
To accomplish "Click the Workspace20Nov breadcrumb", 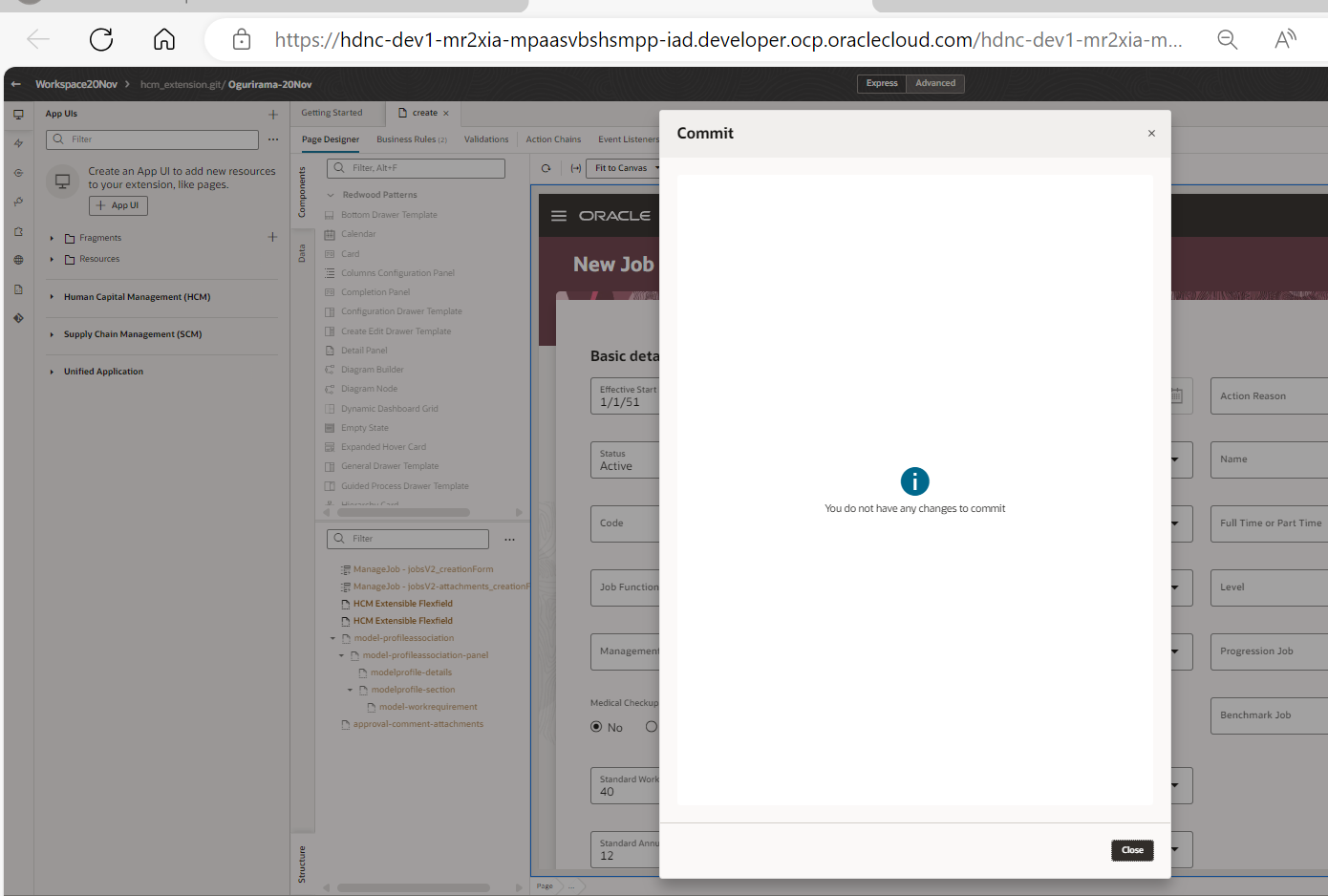I will (76, 84).
